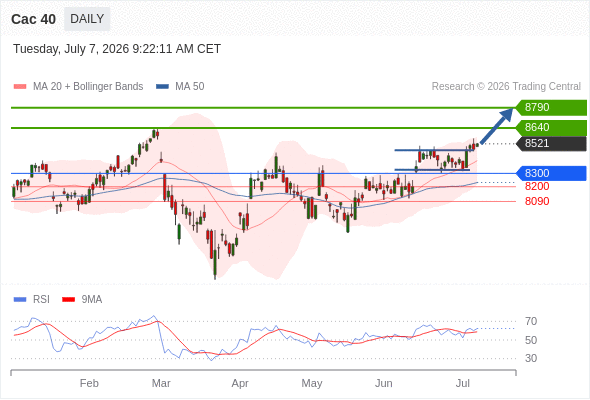
Task: Click the red 9MA legend swatch
Action: point(68,300)
